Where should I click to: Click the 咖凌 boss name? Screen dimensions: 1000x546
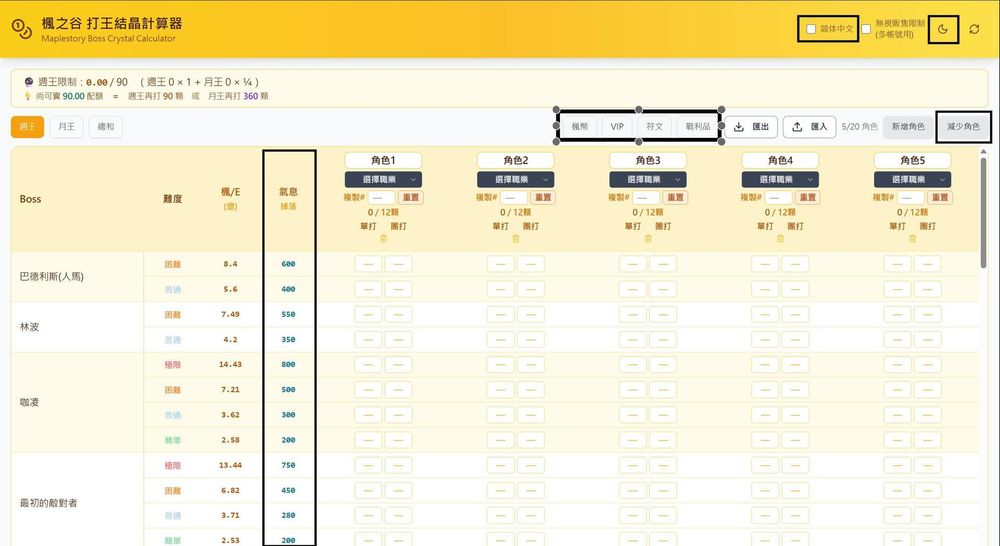29,402
